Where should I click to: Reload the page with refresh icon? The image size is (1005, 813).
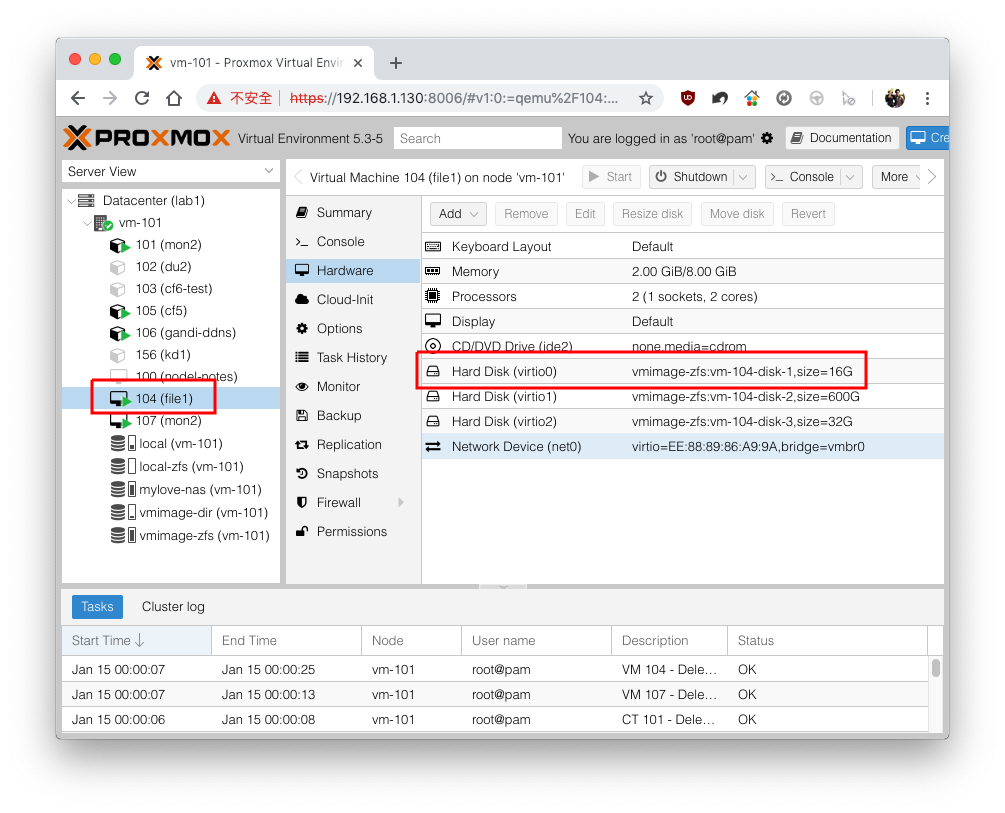pos(142,98)
